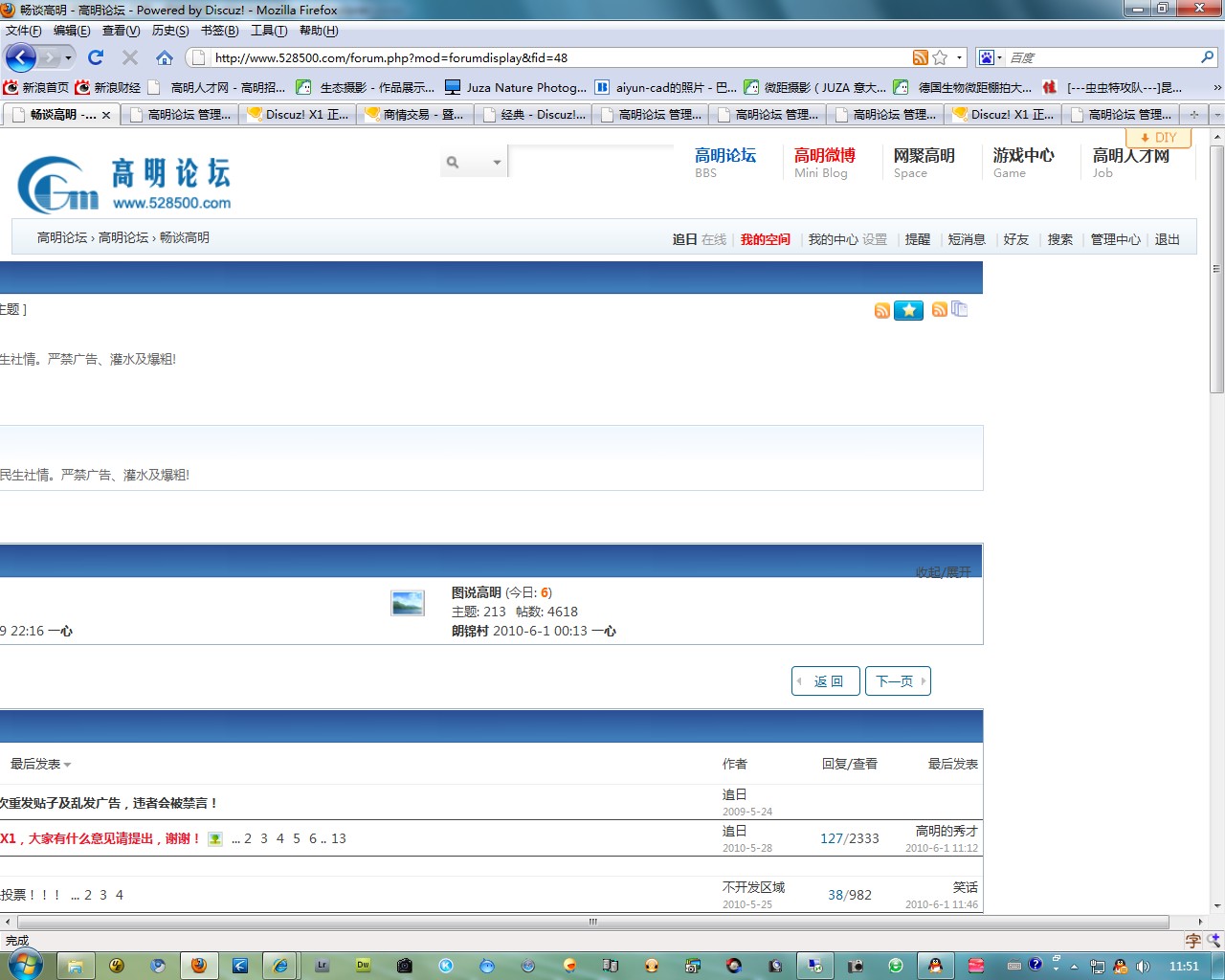Click the 退出 logout link
1225x980 pixels.
[x=1168, y=239]
